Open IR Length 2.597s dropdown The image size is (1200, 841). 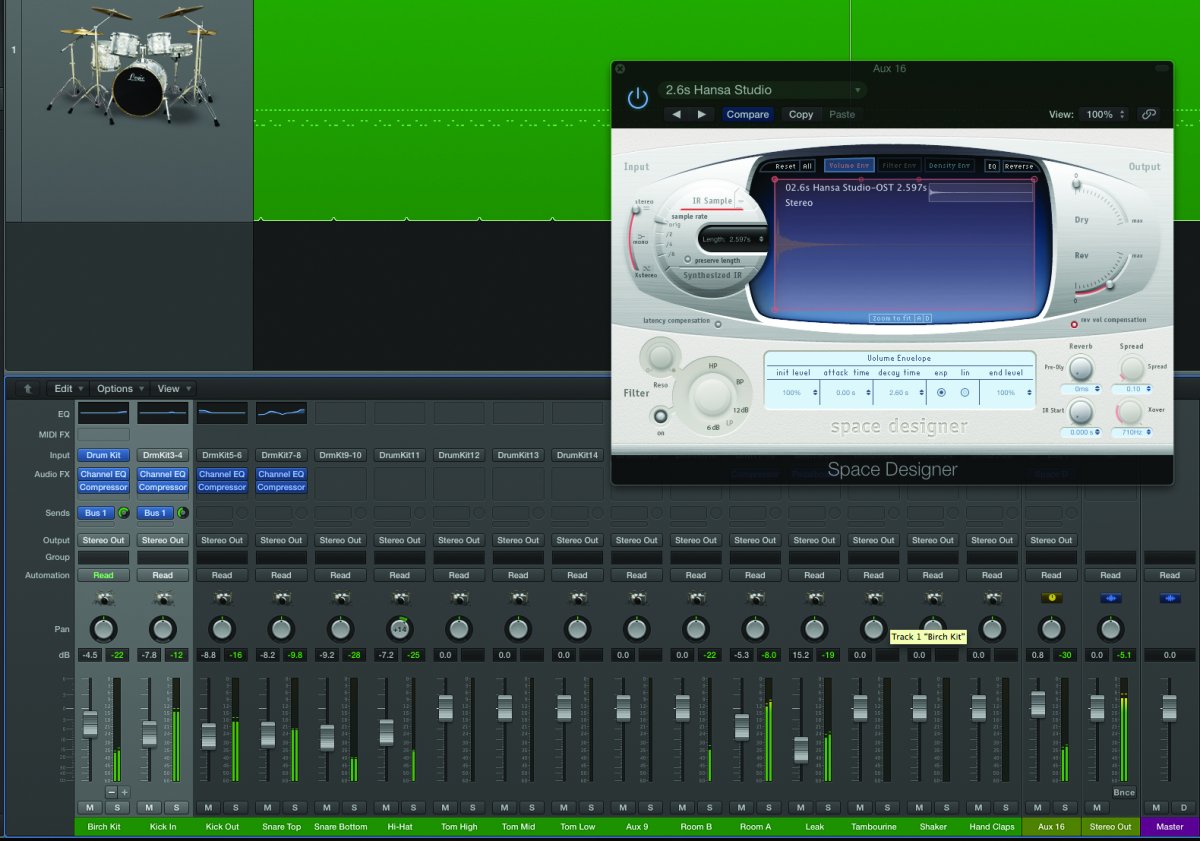[x=732, y=239]
